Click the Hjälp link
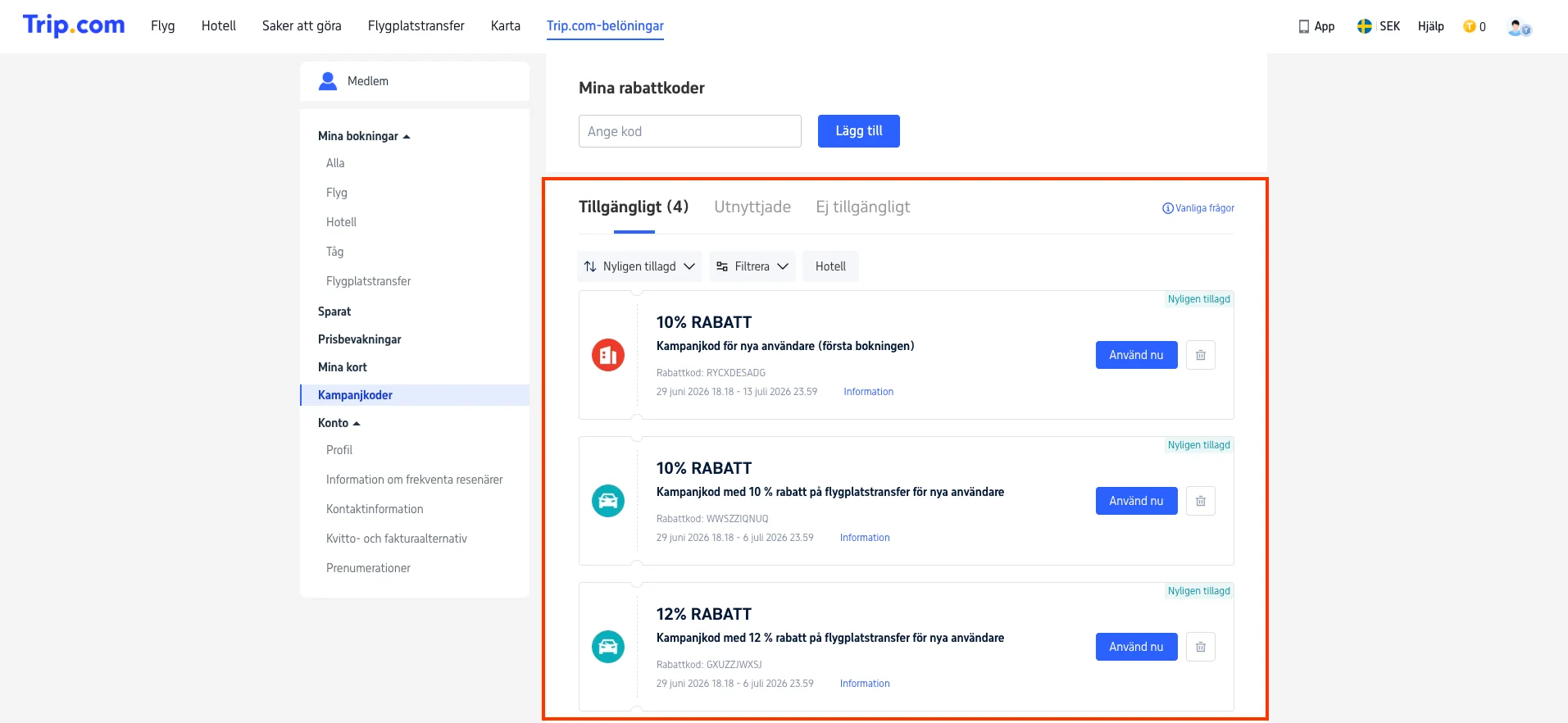1568x723 pixels. coord(1431,26)
